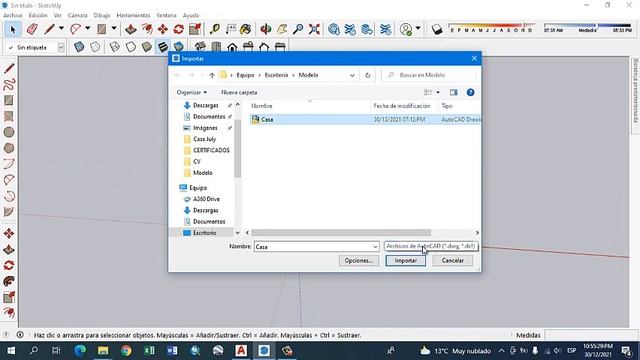Select the Casa AutoCAD file
This screenshot has width=640, height=360.
click(x=366, y=120)
